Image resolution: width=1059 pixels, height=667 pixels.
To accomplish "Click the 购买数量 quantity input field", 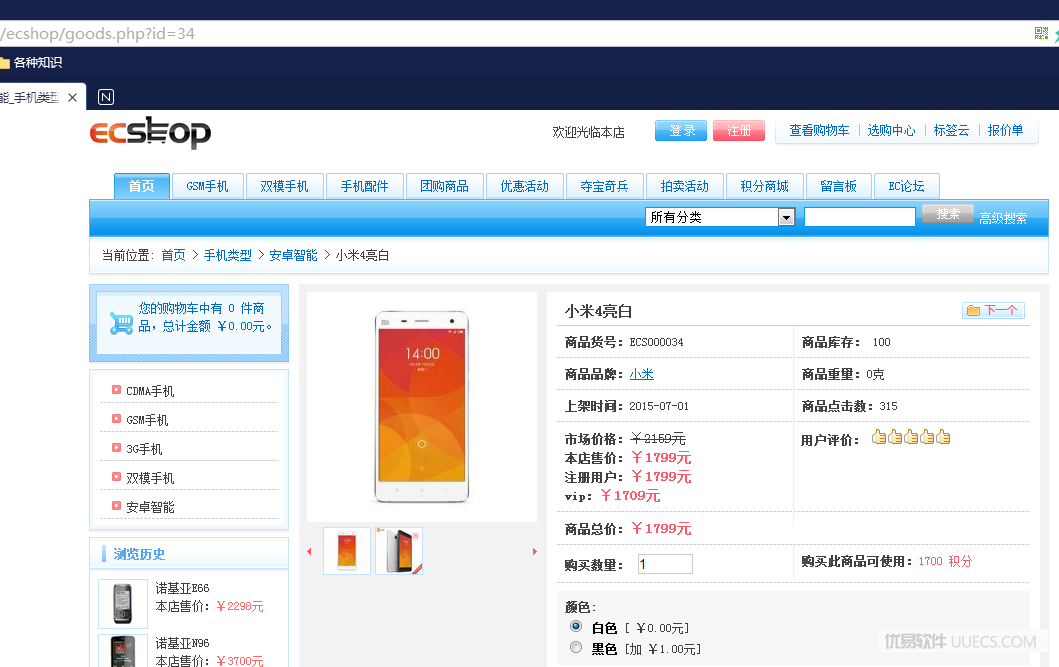I will pyautogui.click(x=665, y=564).
